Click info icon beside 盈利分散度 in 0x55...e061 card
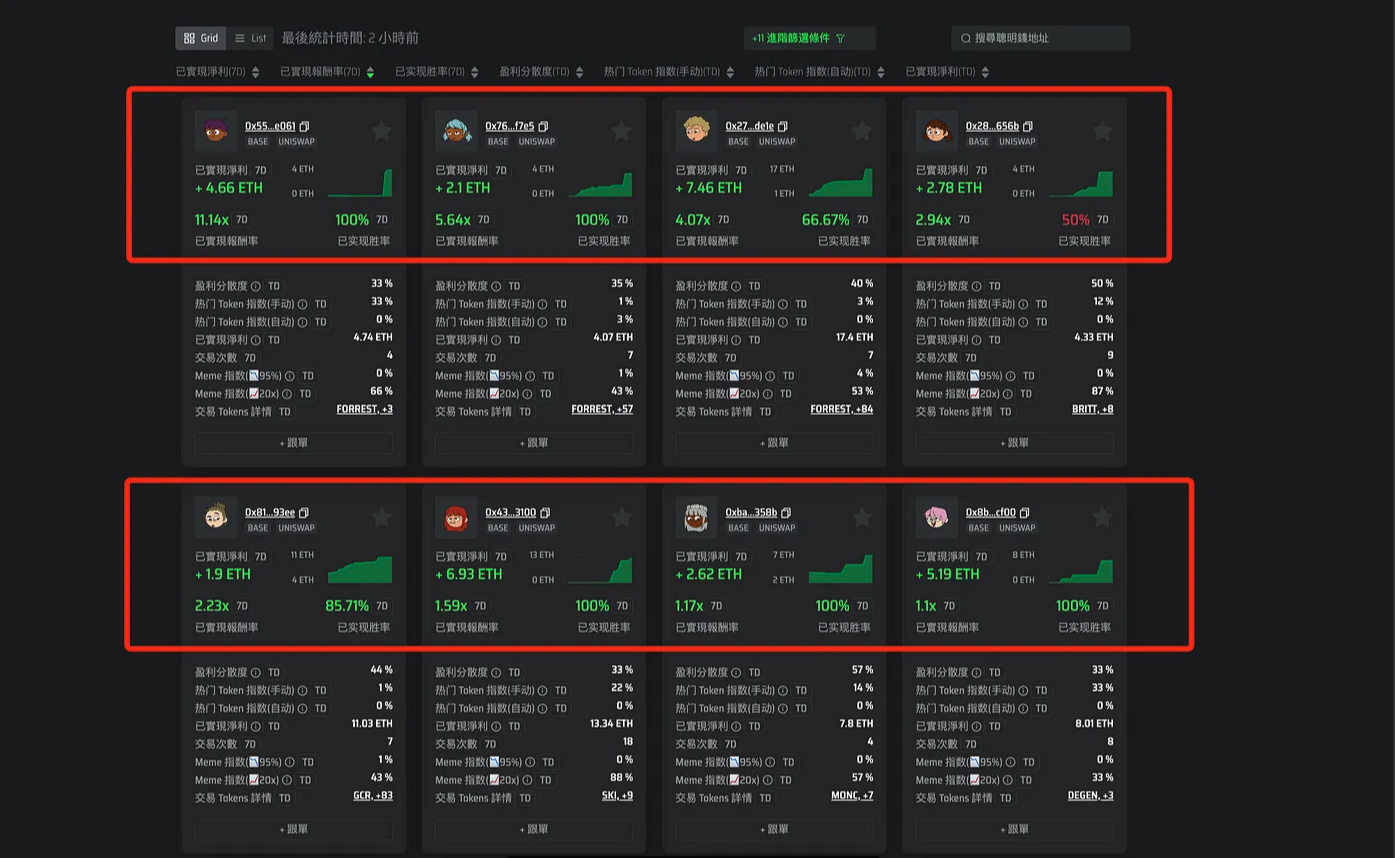This screenshot has height=858, width=1395. pyautogui.click(x=255, y=286)
